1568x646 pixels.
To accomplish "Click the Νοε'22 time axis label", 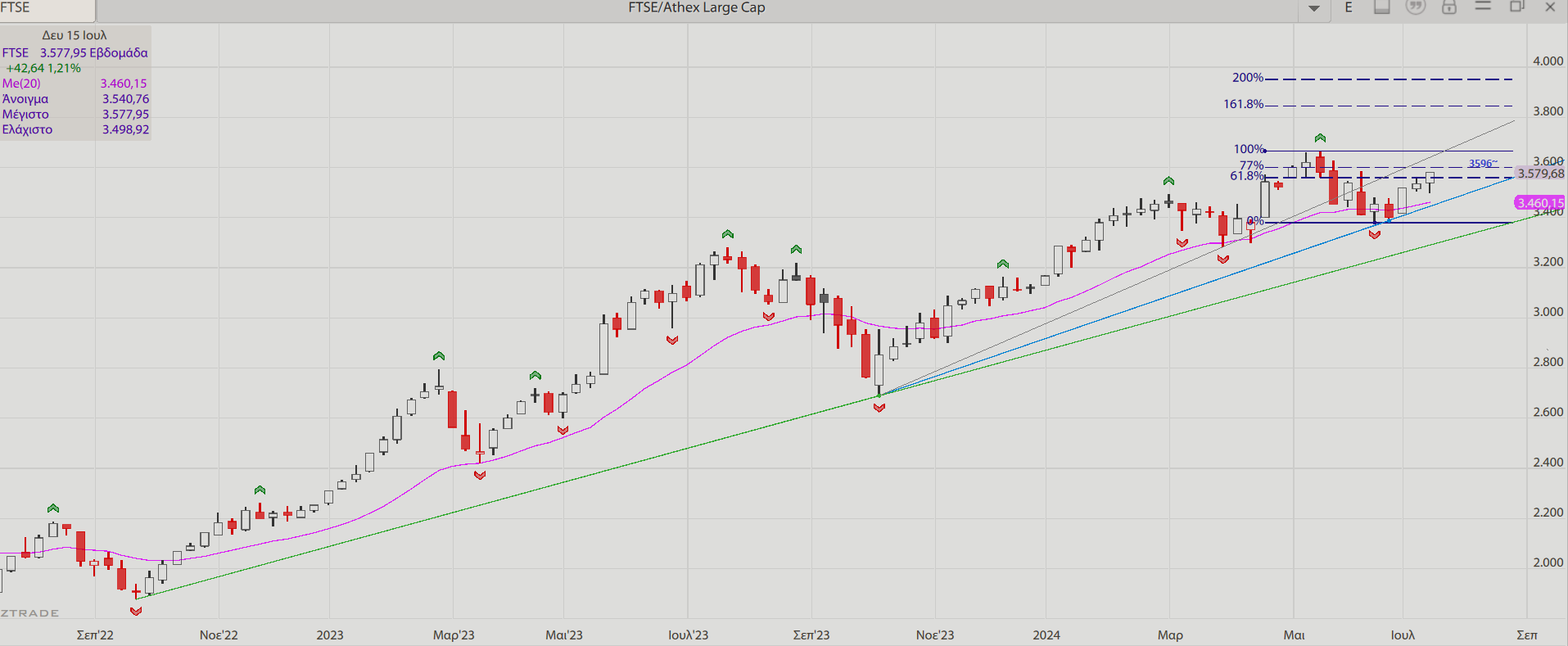I will pyautogui.click(x=219, y=635).
